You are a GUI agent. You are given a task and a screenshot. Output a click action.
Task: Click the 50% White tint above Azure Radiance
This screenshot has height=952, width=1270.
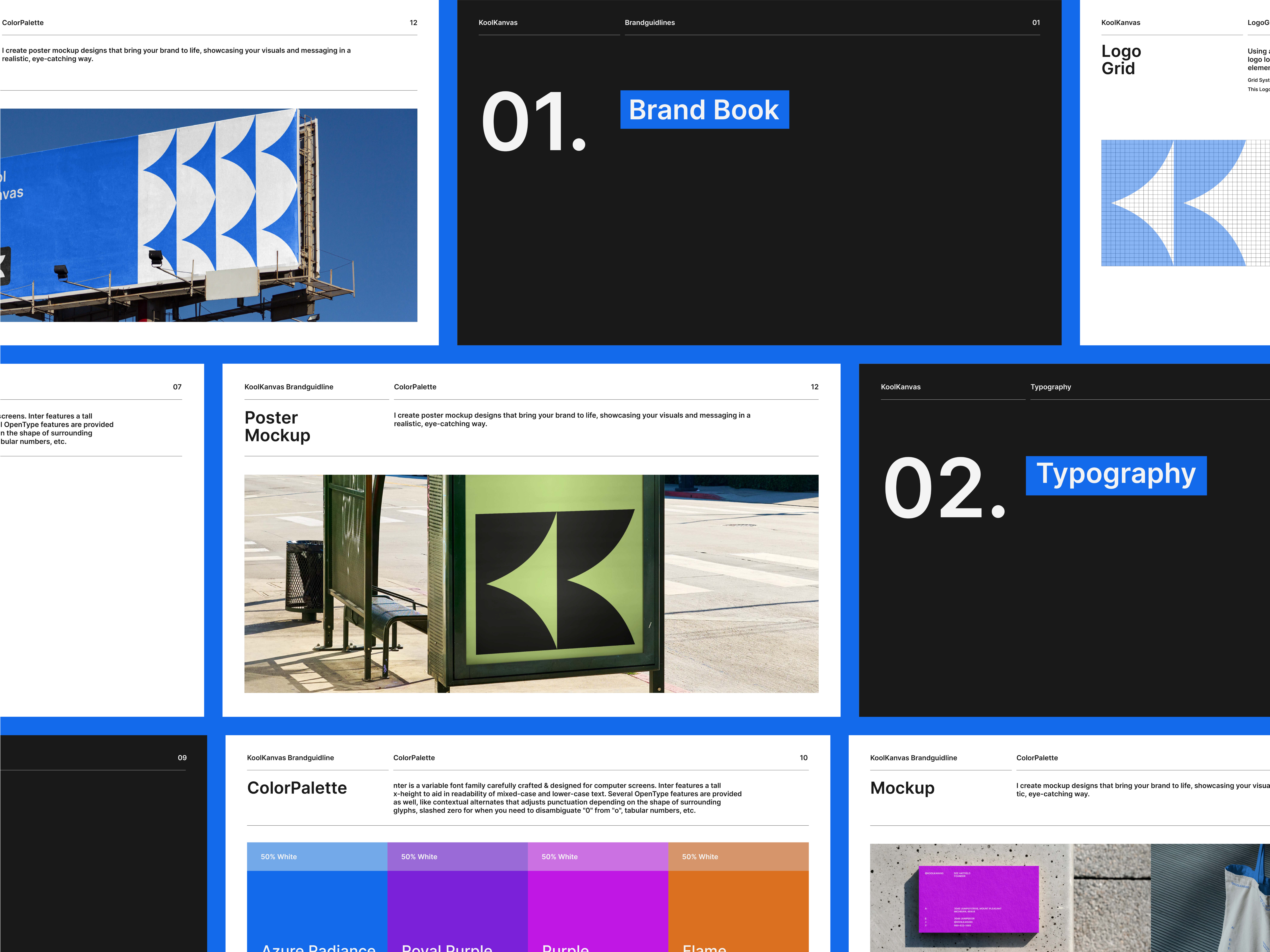tap(317, 857)
